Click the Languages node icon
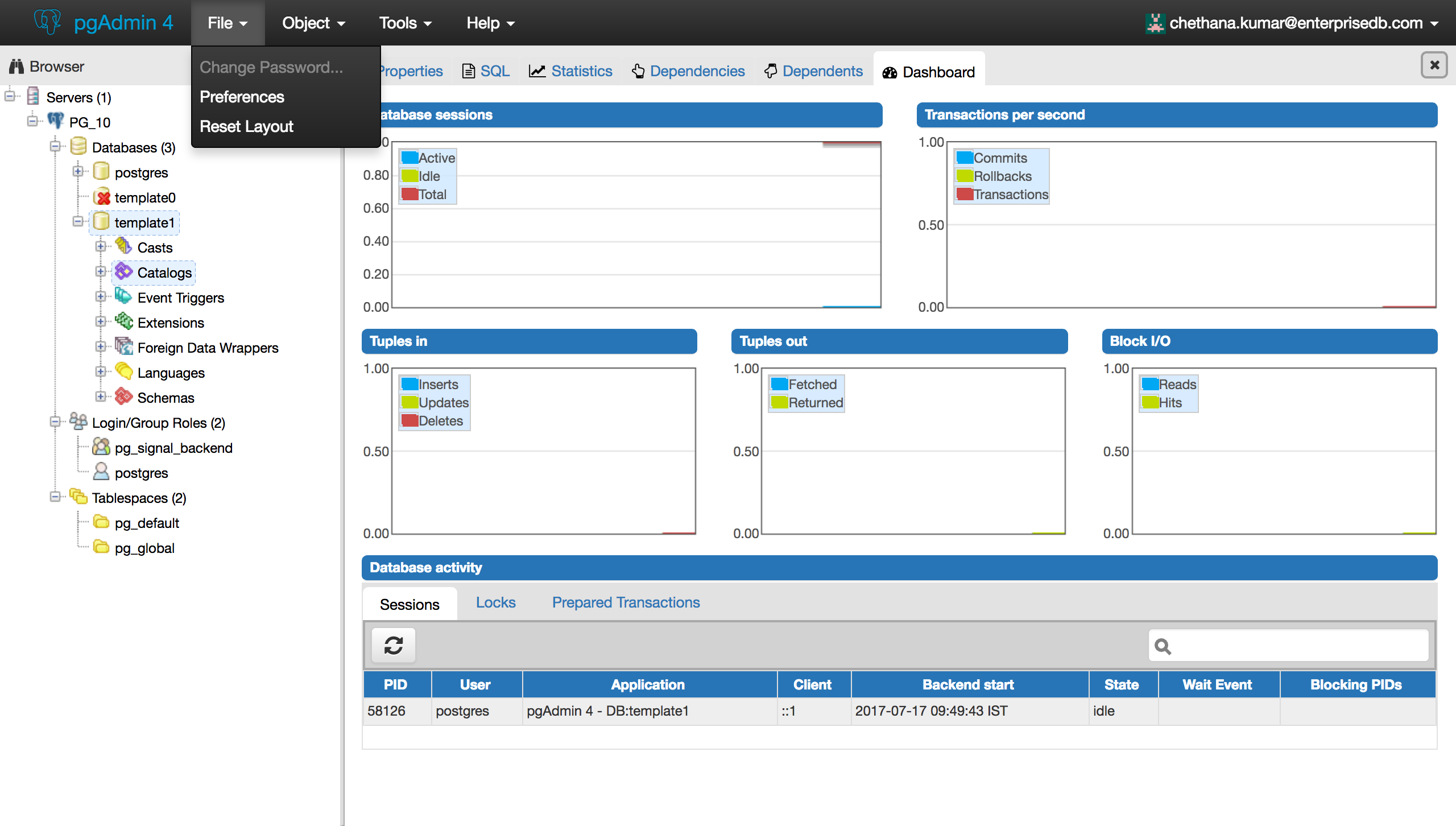Screen dimensions: 1456x826 123,371
